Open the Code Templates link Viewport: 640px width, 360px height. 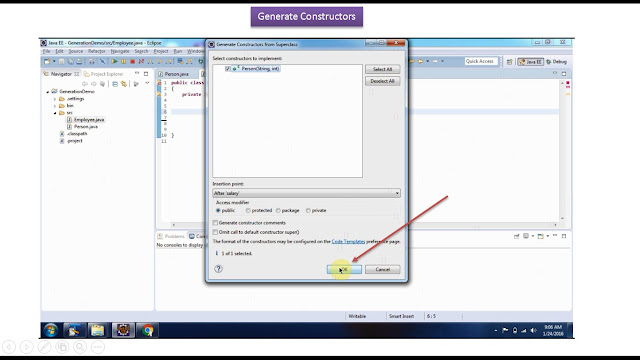point(348,242)
